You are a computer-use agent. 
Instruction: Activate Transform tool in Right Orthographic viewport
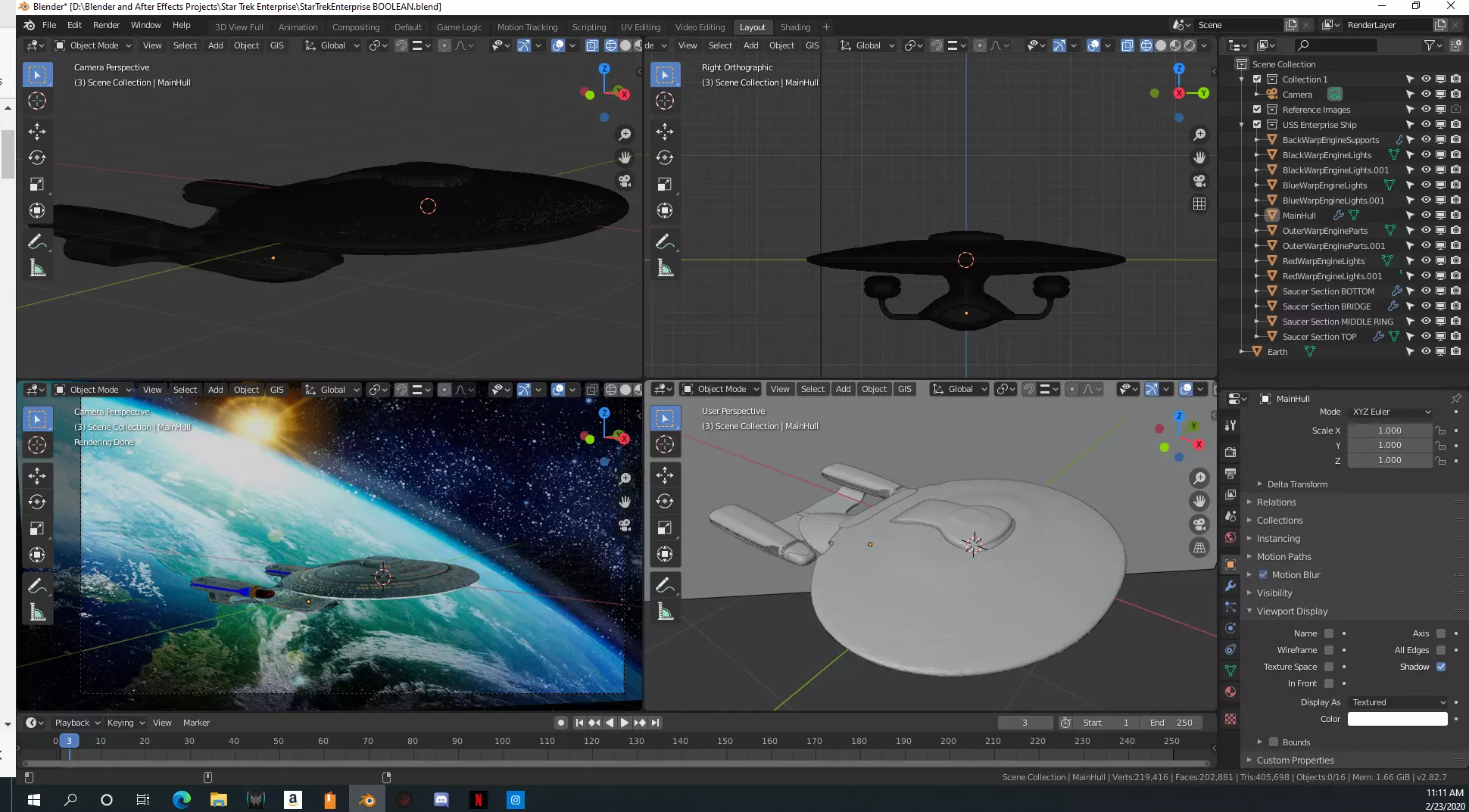tap(664, 210)
